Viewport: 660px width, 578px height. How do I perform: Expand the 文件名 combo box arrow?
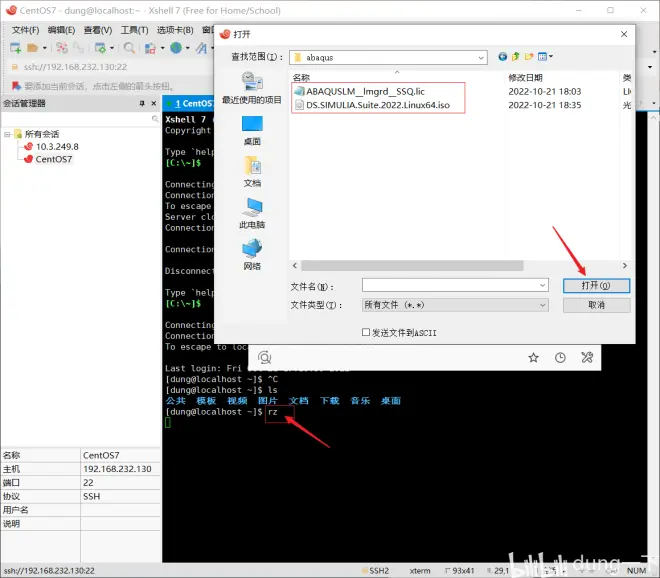coord(543,285)
